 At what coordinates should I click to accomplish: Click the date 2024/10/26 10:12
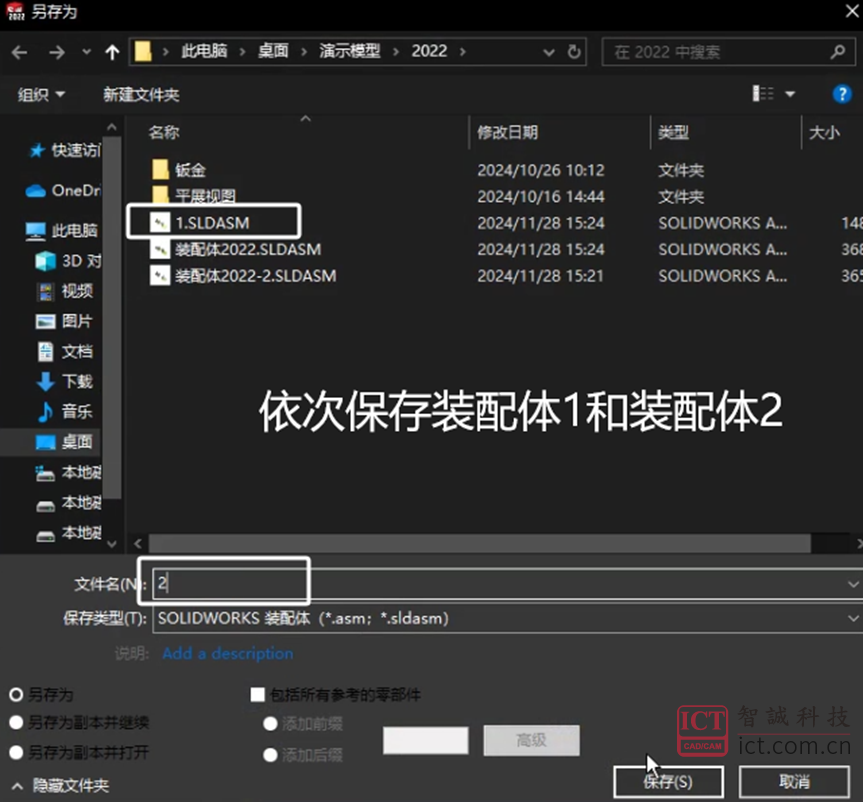[x=540, y=170]
